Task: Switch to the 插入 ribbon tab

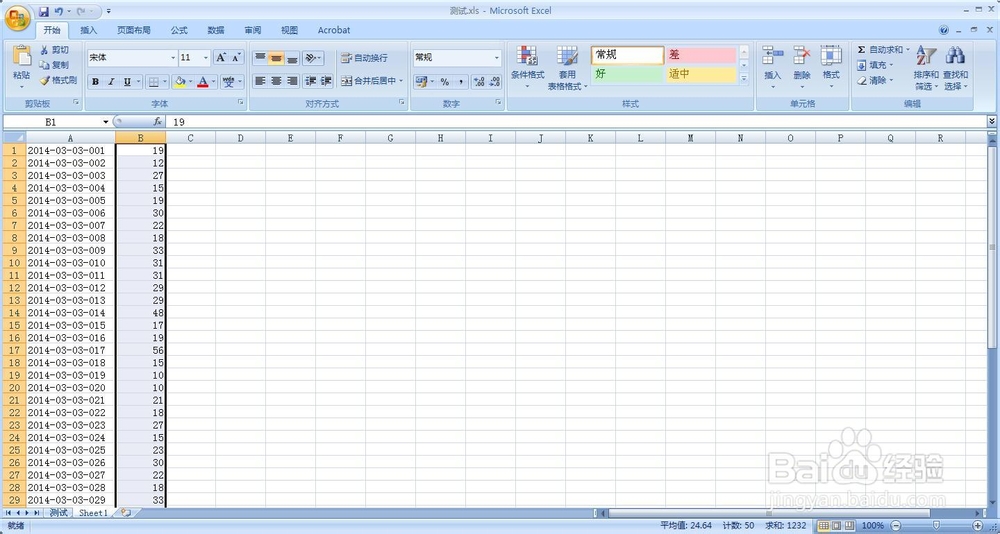Action: [89, 30]
